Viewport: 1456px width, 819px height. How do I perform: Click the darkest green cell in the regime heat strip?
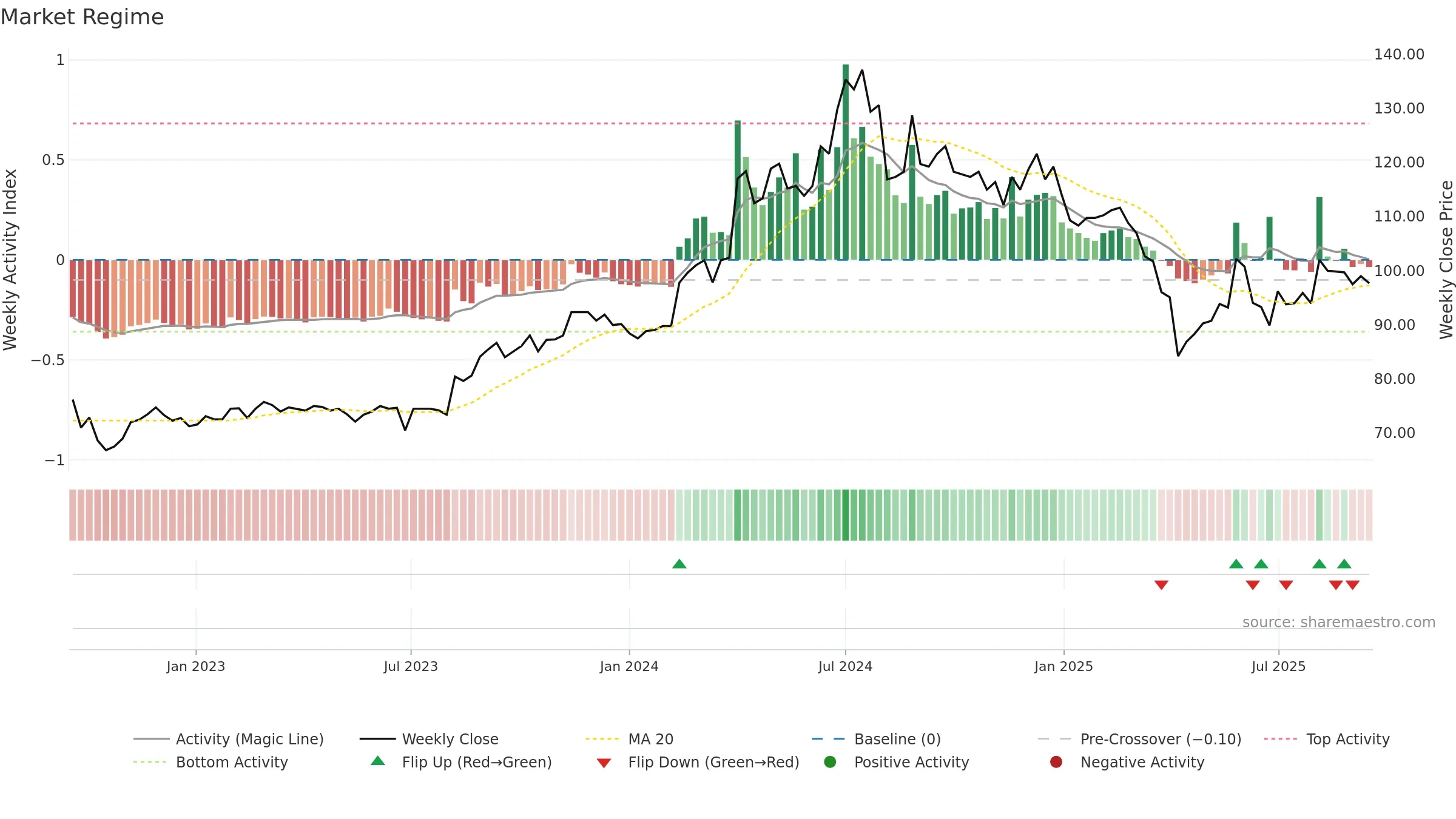point(846,515)
